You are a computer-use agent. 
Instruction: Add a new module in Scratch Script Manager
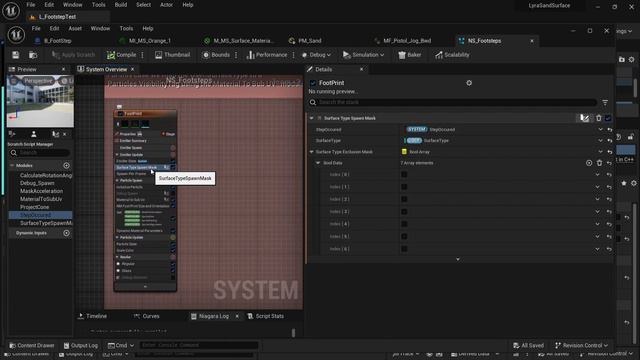pos(67,165)
